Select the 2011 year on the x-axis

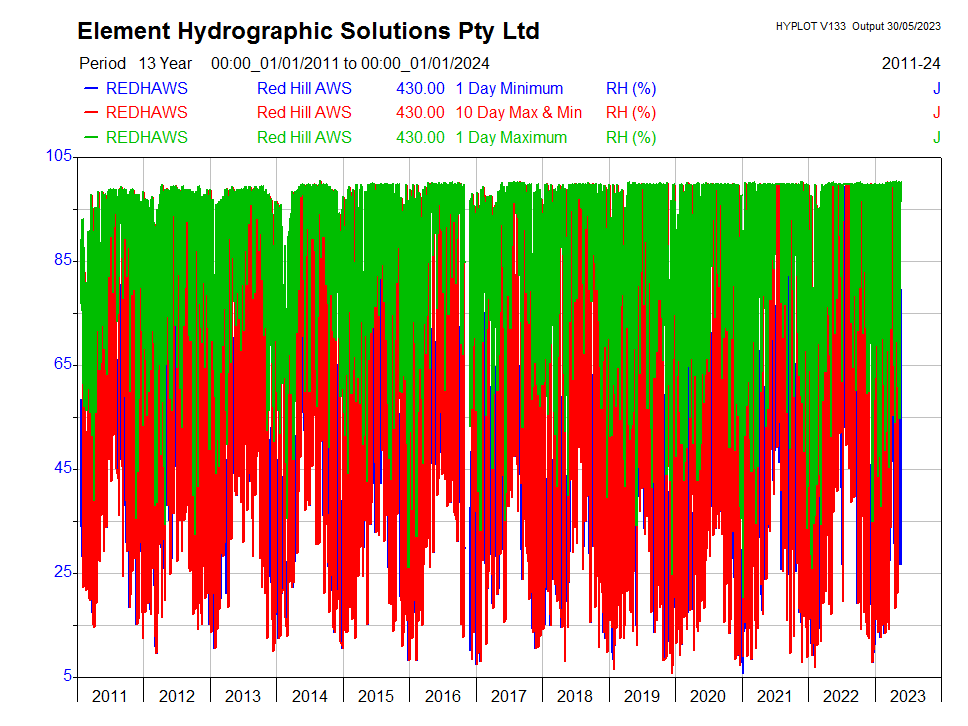click(x=110, y=696)
